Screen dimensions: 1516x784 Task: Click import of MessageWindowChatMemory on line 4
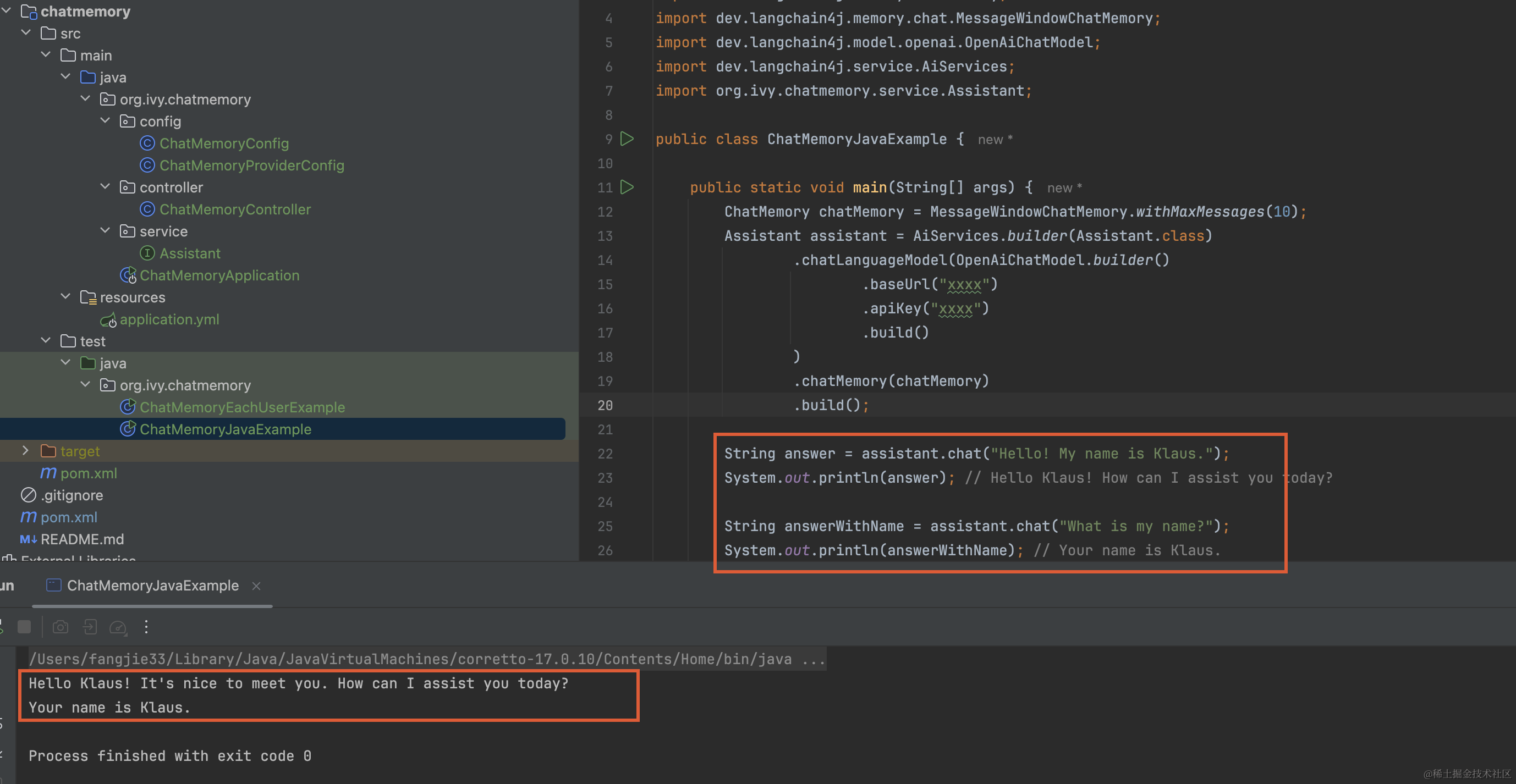(908, 18)
